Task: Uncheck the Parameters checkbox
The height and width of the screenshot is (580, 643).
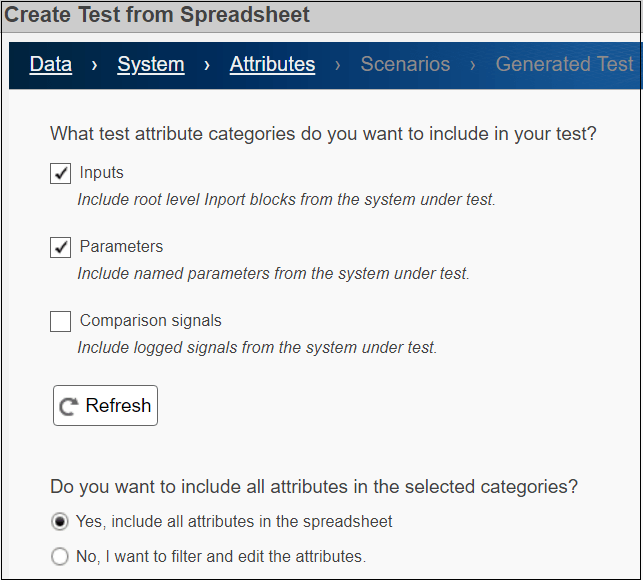Action: coord(61,247)
